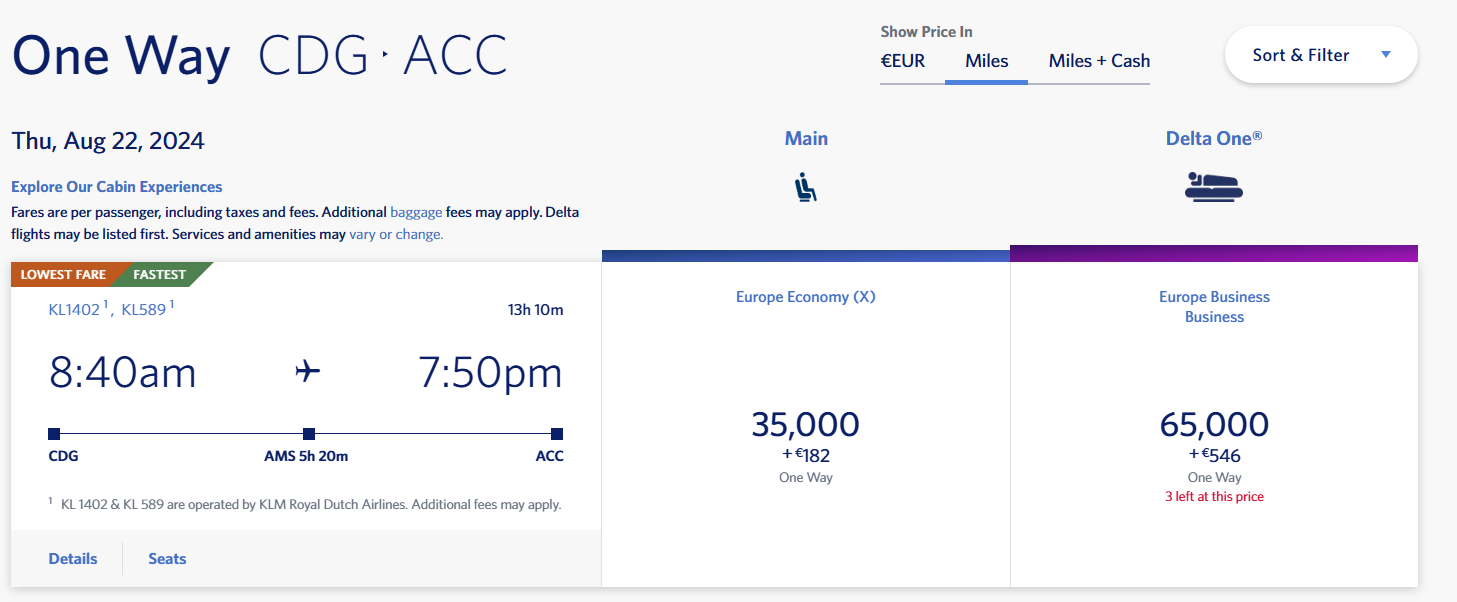
Task: Click the airplane icon between flight times
Action: point(308,372)
